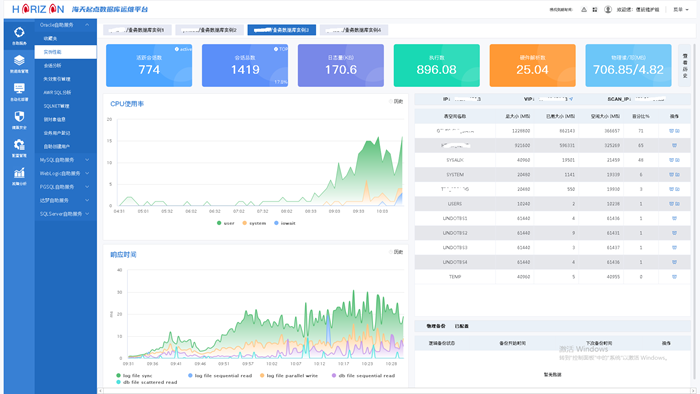700x394 pixels.
Task: Click the db file sequential read legend color
Action: tap(334, 376)
